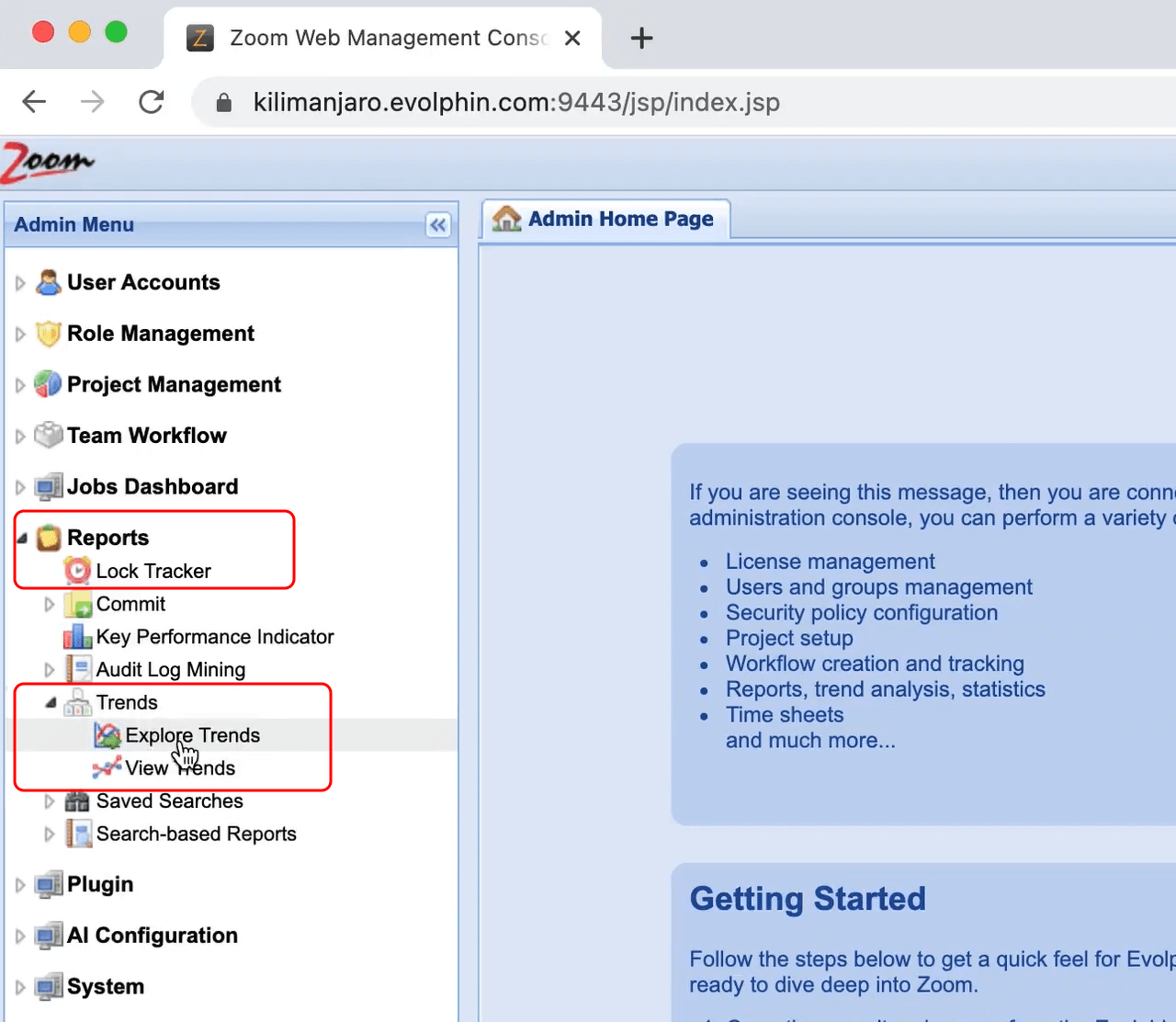Expand the User Accounts node

pos(20,283)
